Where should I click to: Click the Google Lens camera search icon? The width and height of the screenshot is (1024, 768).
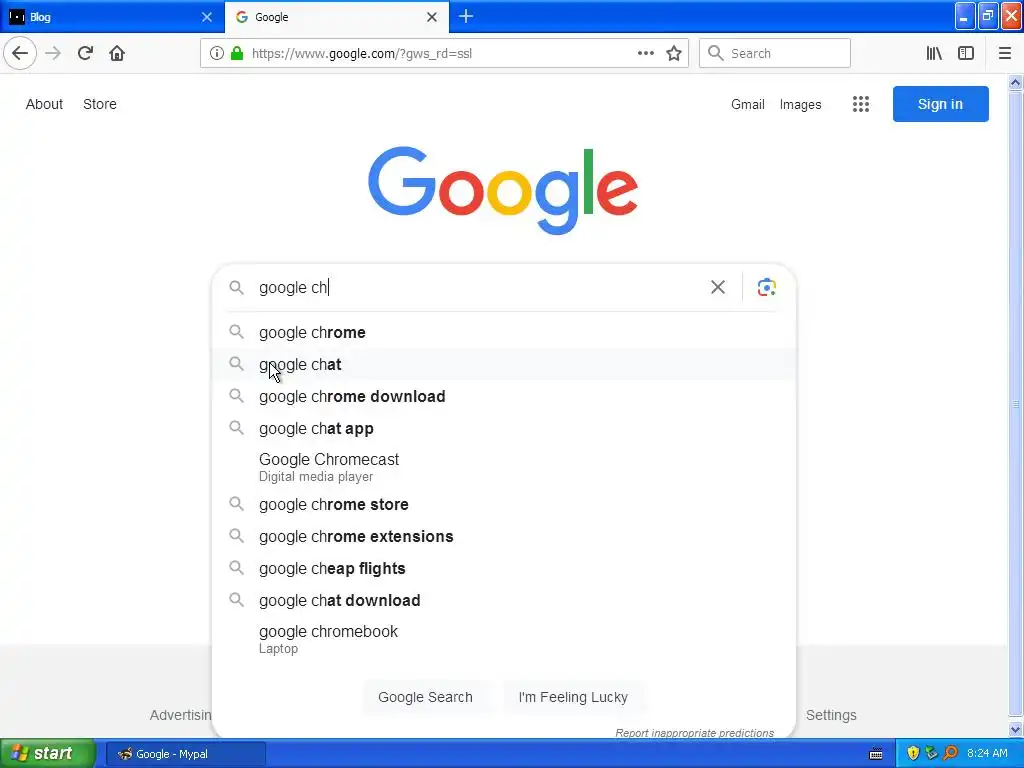[766, 287]
